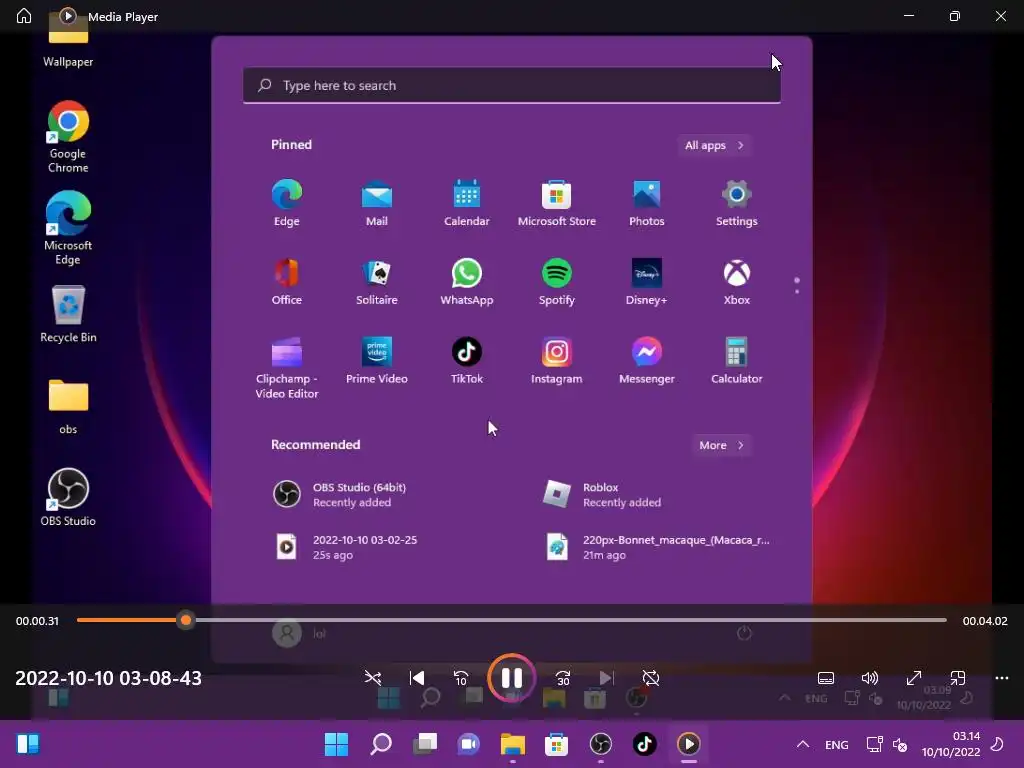Toggle subtitles/captions button
1024x768 pixels.
point(826,678)
